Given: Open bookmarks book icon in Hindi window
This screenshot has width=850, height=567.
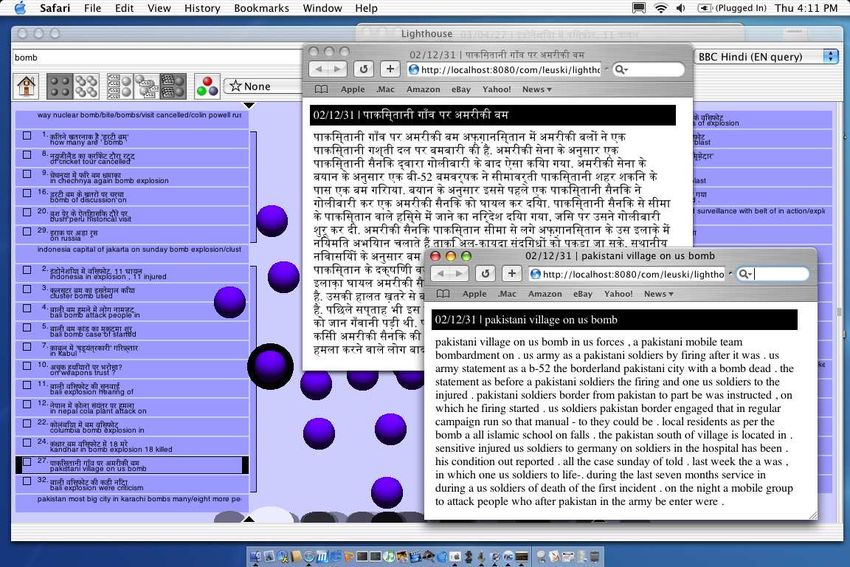Looking at the screenshot, I should pyautogui.click(x=321, y=89).
